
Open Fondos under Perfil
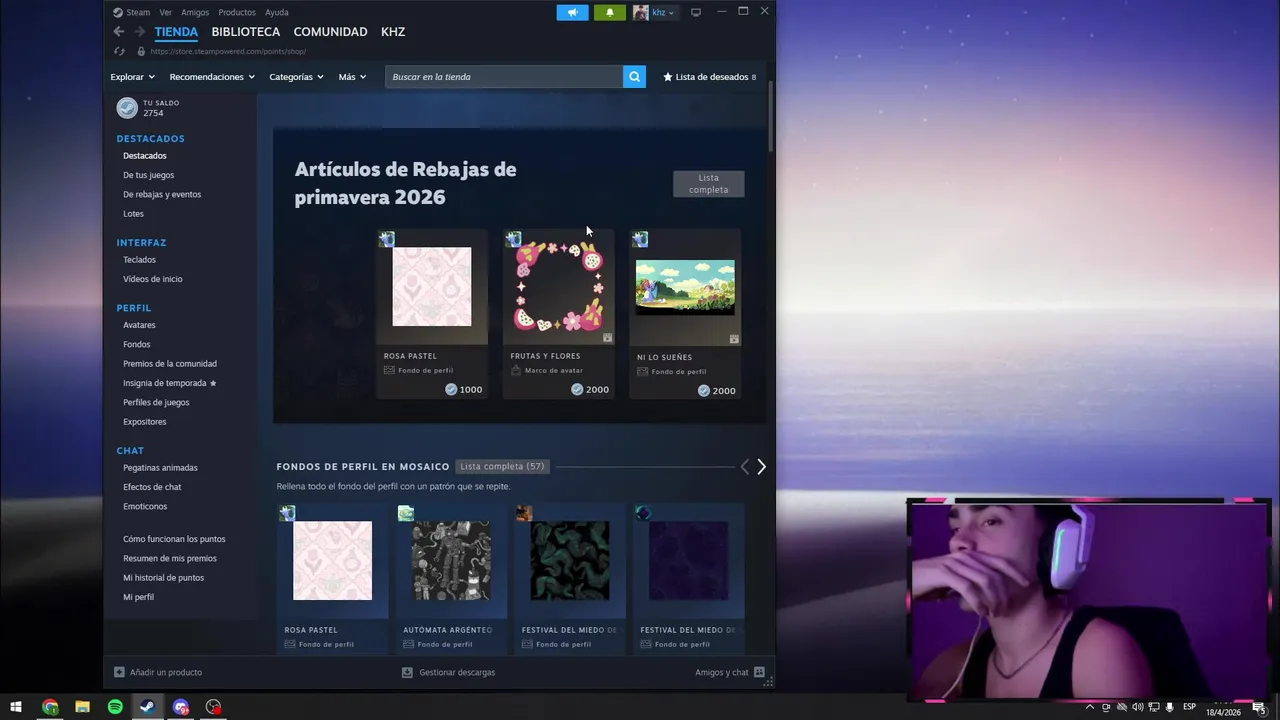[136, 344]
